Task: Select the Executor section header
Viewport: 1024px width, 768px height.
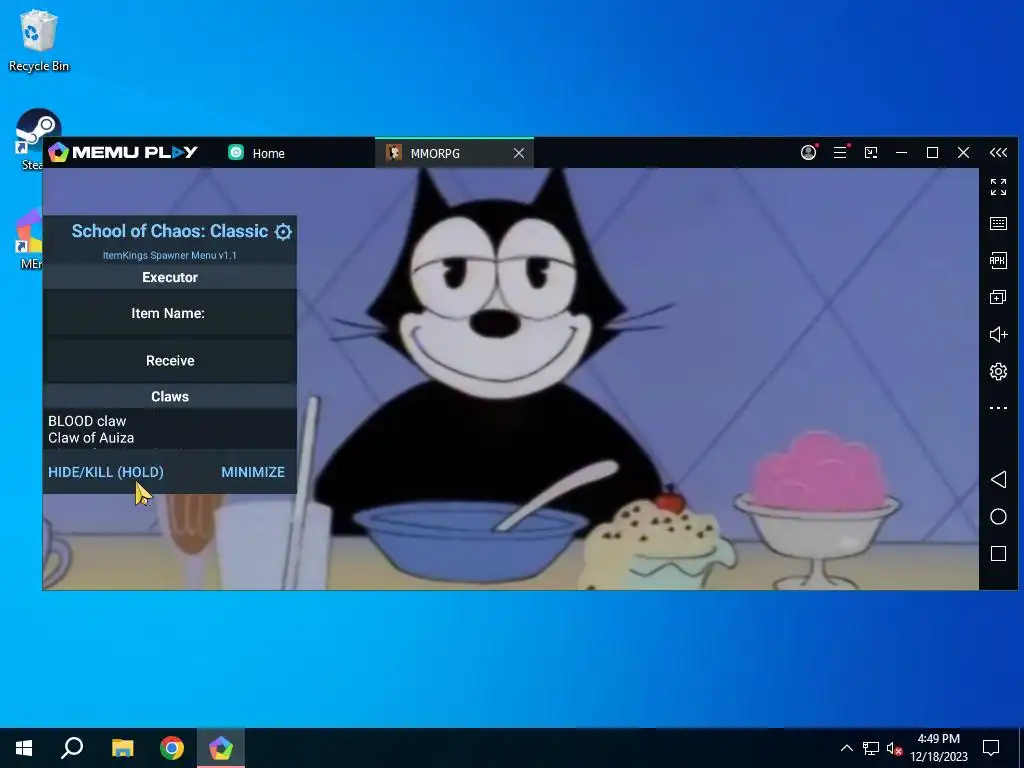Action: pyautogui.click(x=170, y=278)
